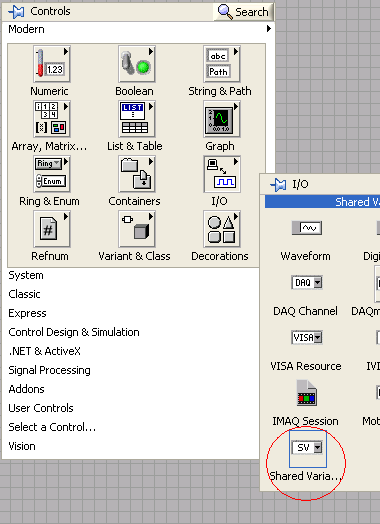
Task: Open the Array, Matrix subpalette
Action: pos(51,119)
